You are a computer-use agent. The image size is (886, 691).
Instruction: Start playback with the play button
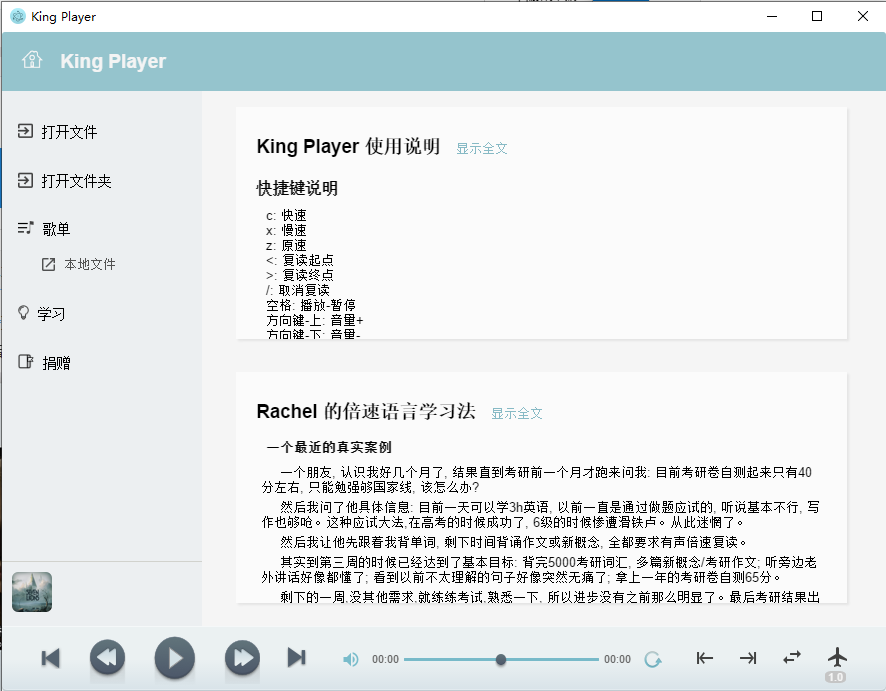tap(175, 658)
